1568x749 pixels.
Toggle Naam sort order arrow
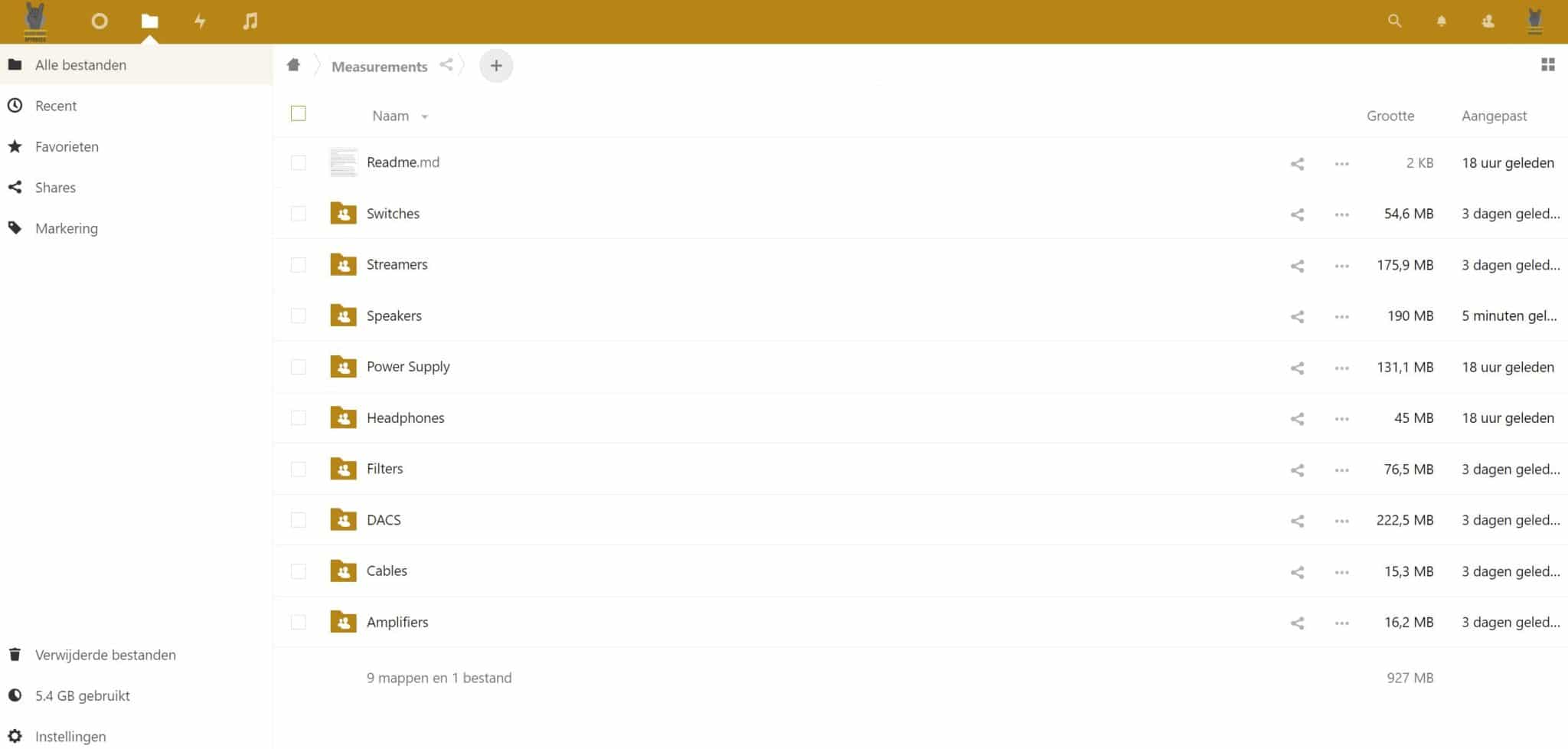click(x=424, y=117)
